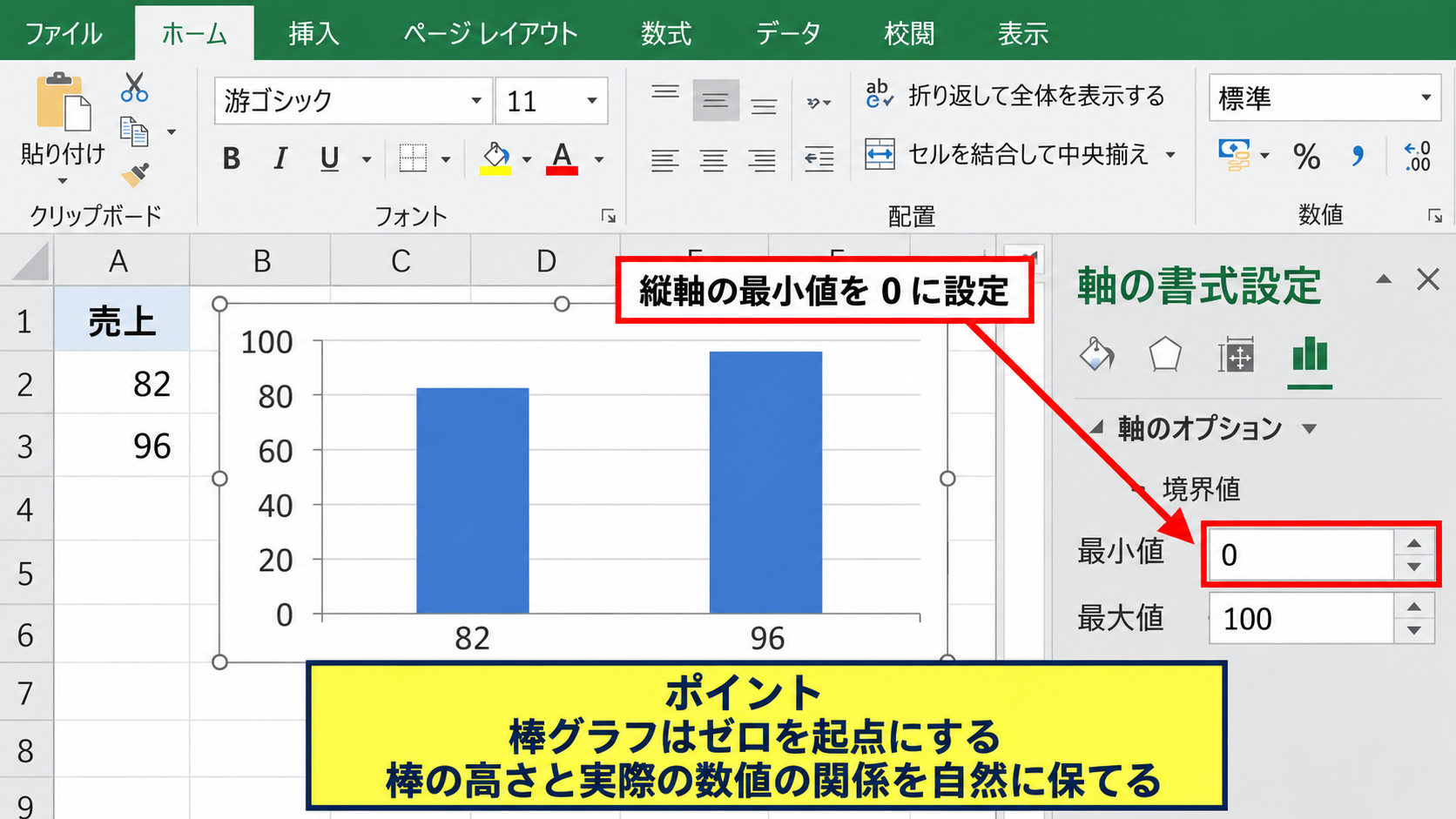Image resolution: width=1456 pixels, height=819 pixels.
Task: Apply yellow fill color bucket
Action: click(x=495, y=158)
